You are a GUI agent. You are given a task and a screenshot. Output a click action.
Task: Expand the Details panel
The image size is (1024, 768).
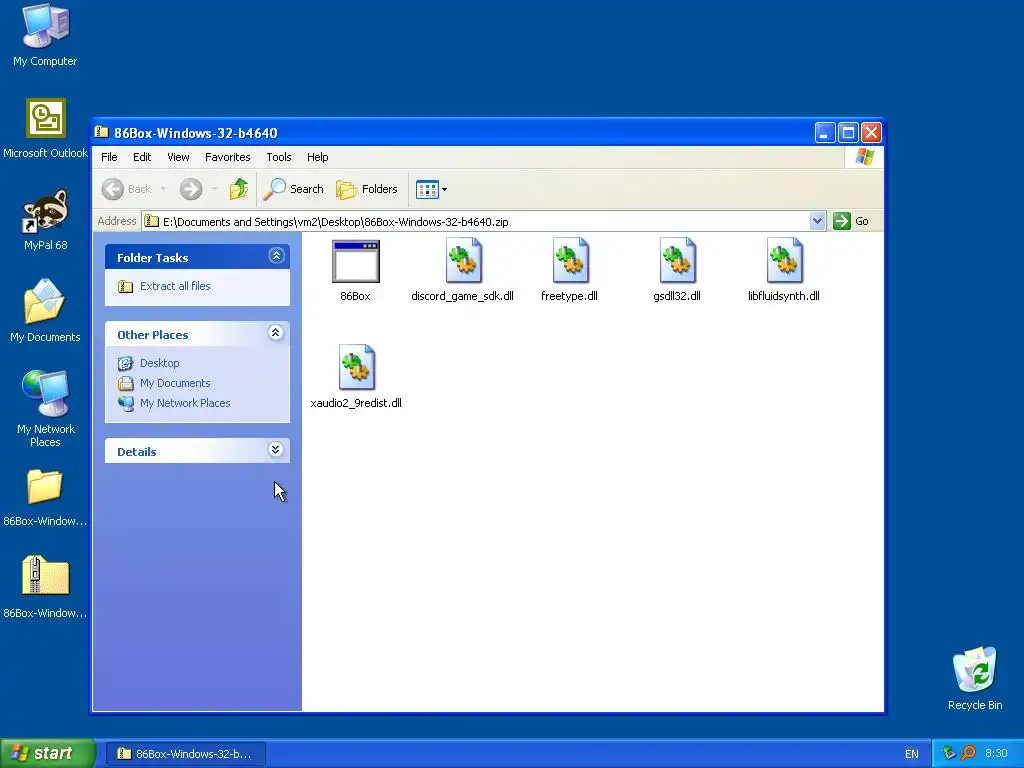pyautogui.click(x=276, y=450)
